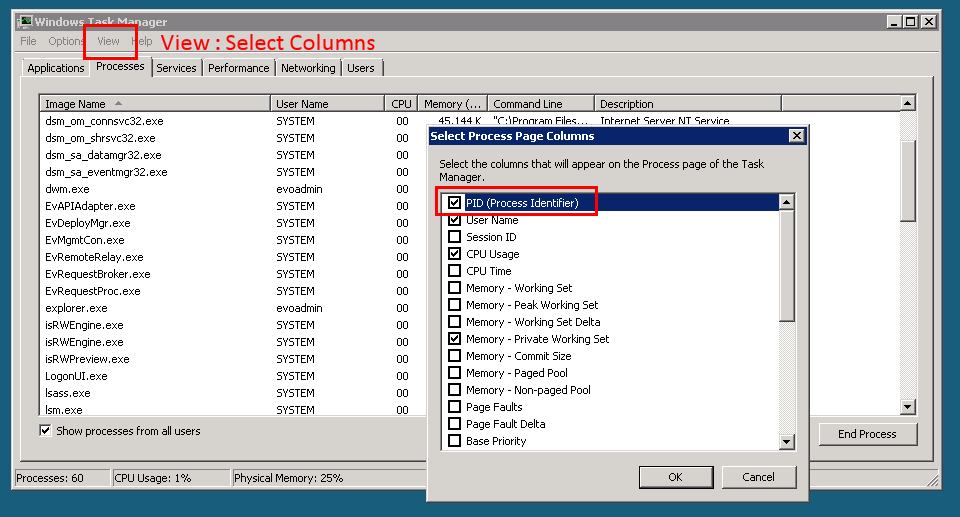The height and width of the screenshot is (517, 960).
Task: Toggle Show processes from all users
Action: click(45, 431)
